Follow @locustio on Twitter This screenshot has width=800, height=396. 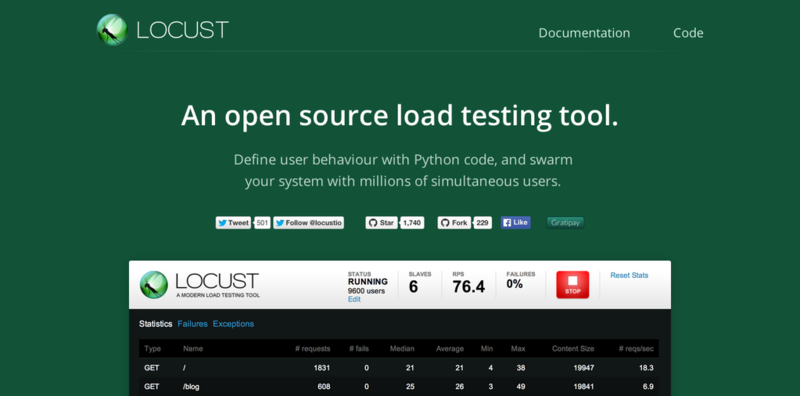click(309, 223)
